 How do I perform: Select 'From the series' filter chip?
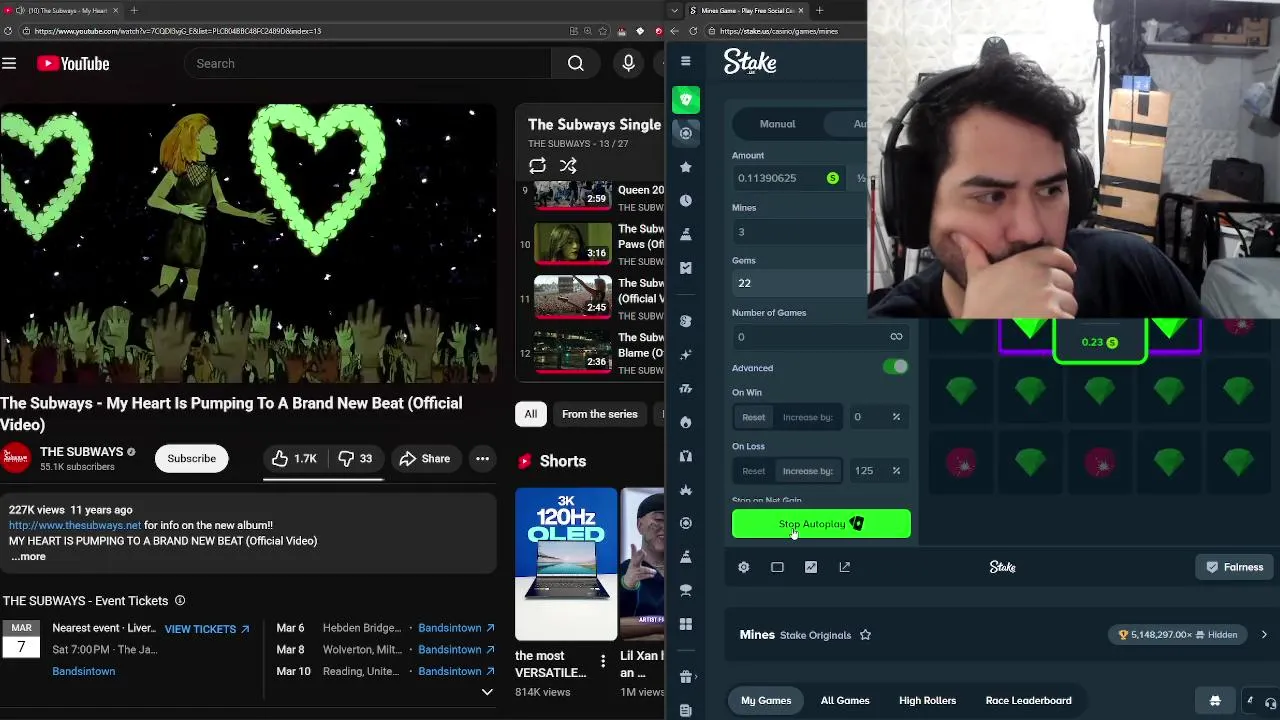click(x=600, y=414)
